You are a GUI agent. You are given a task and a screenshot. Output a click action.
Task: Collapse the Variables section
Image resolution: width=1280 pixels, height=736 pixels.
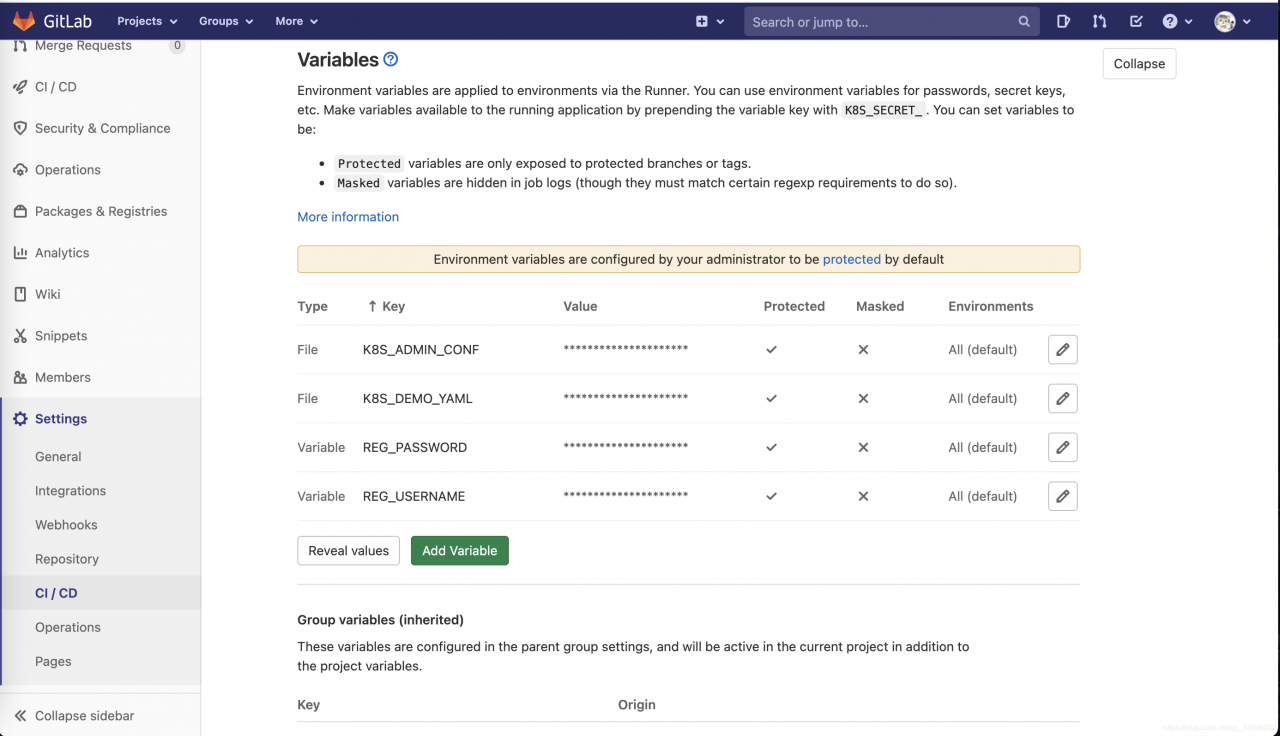1139,63
